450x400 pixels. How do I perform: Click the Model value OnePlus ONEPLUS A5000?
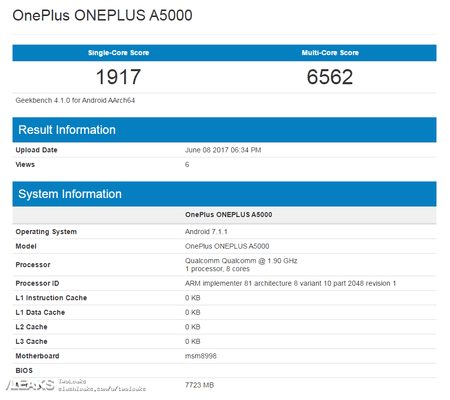(227, 246)
